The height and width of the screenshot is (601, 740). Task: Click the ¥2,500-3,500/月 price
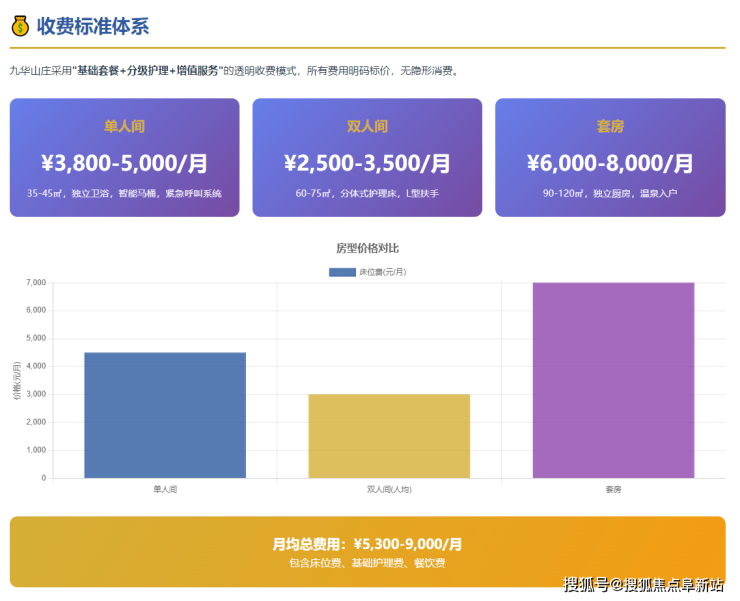tap(367, 163)
